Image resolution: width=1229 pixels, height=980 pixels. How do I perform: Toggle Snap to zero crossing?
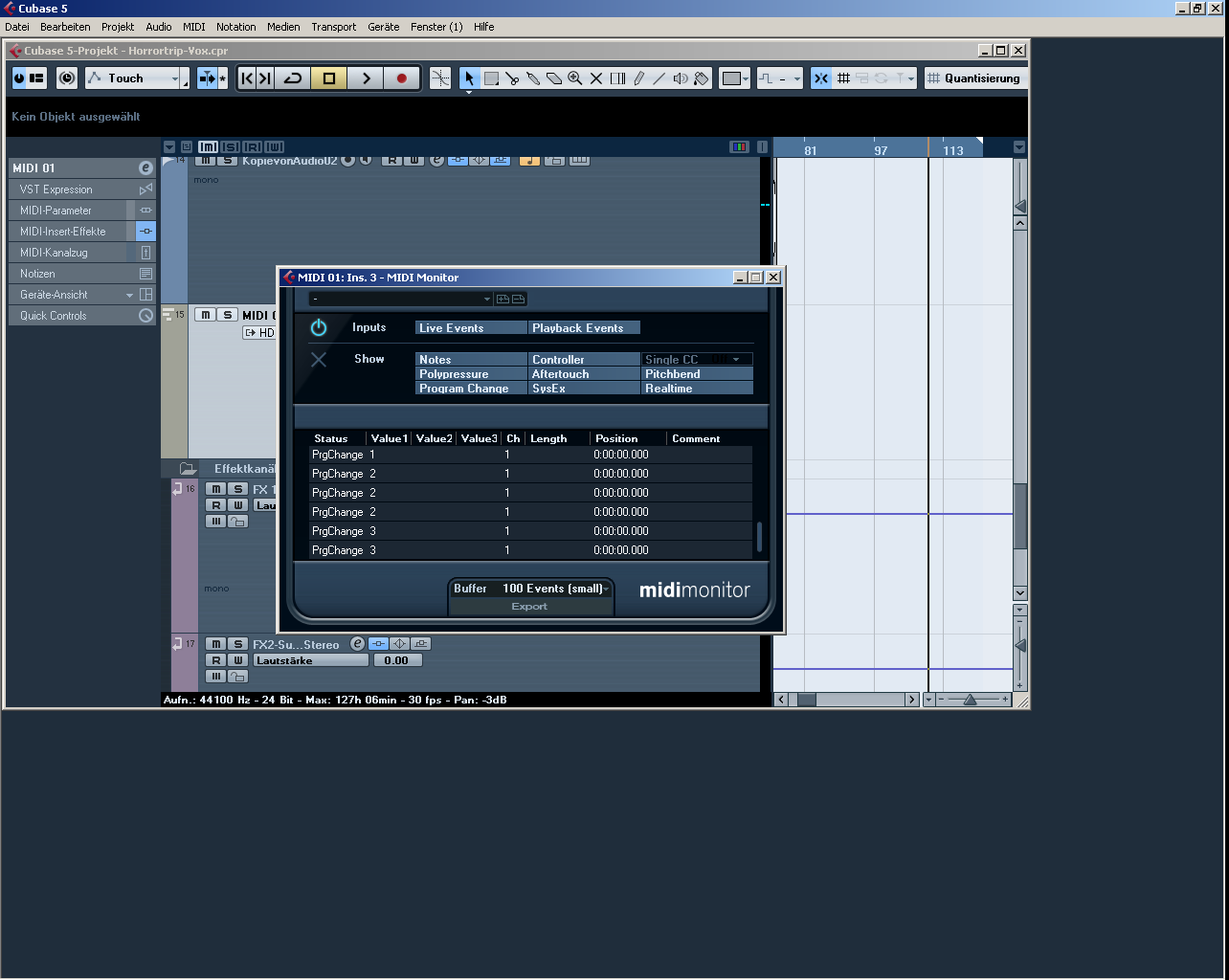[x=440, y=78]
